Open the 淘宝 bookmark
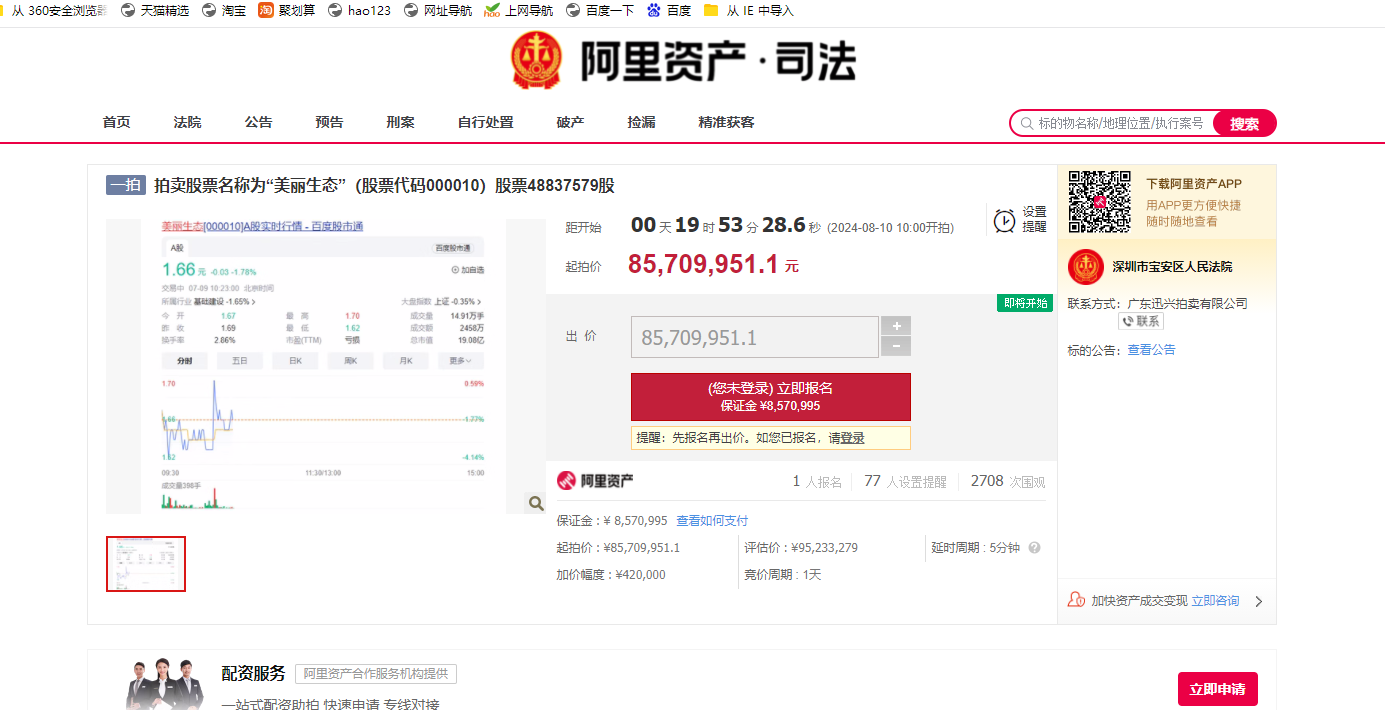The height and width of the screenshot is (710, 1385). 223,10
